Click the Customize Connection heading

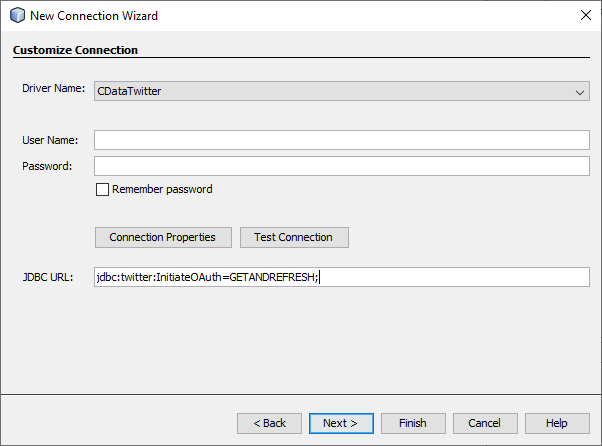point(75,50)
